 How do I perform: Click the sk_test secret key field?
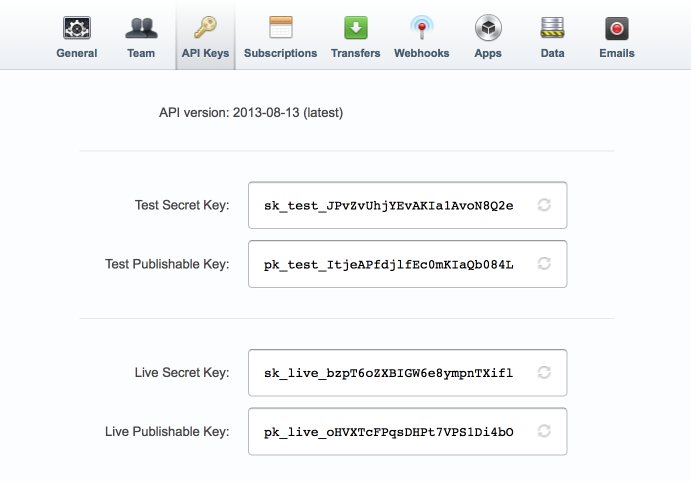point(388,206)
